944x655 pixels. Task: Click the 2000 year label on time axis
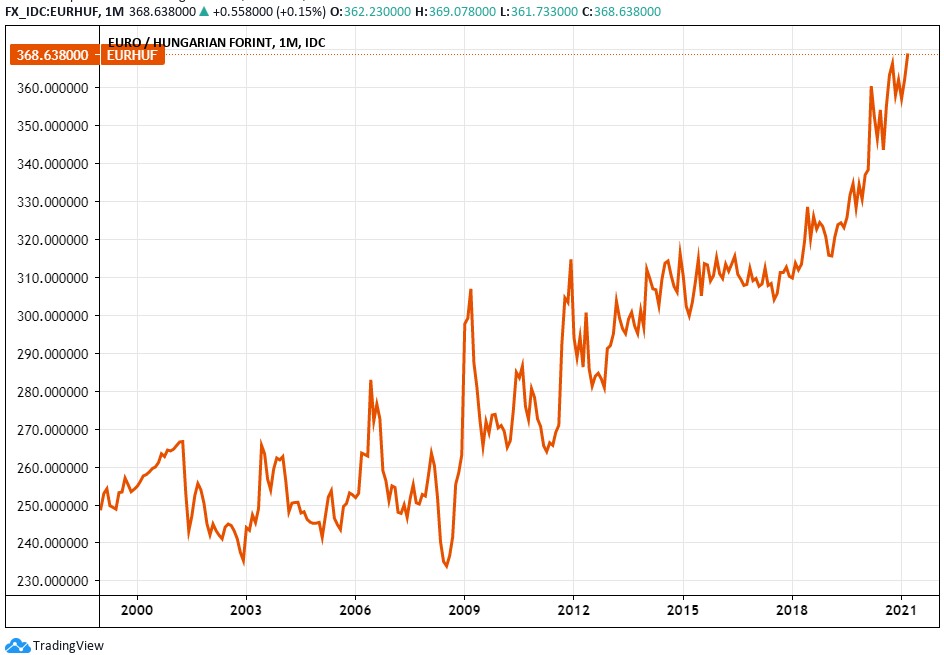137,610
